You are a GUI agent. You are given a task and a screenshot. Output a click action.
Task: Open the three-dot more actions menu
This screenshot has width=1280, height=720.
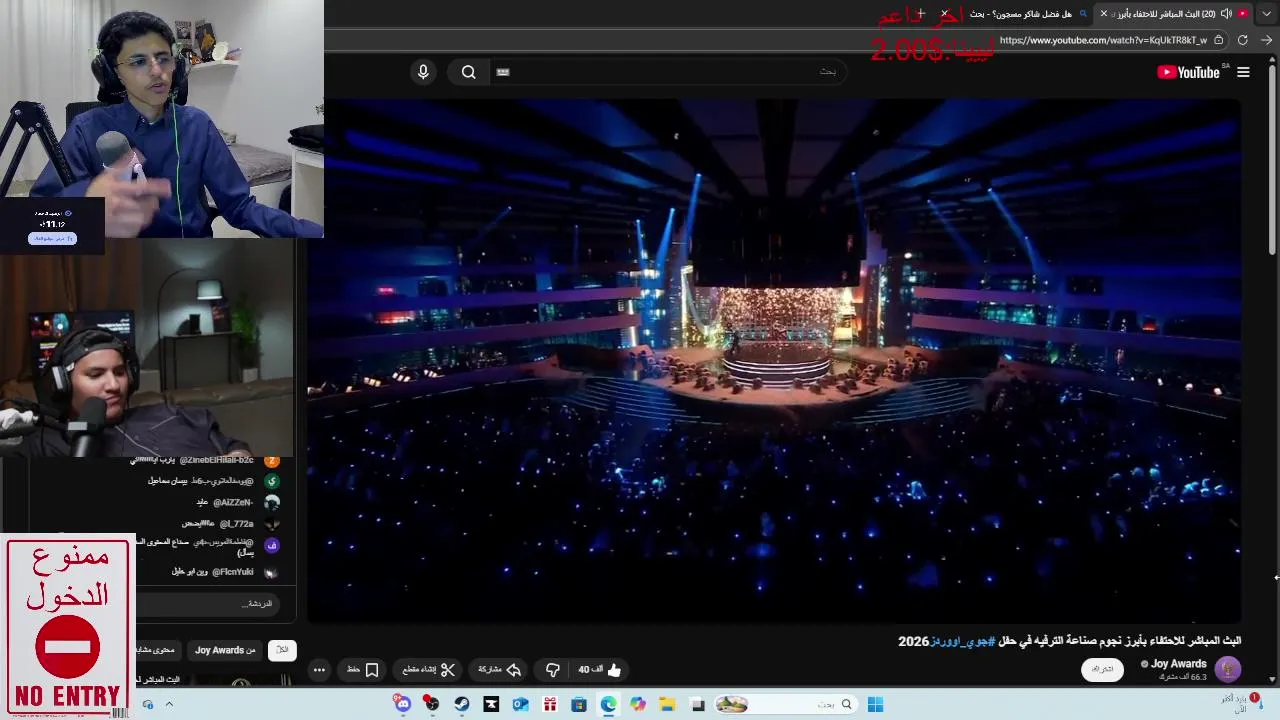pyautogui.click(x=319, y=670)
